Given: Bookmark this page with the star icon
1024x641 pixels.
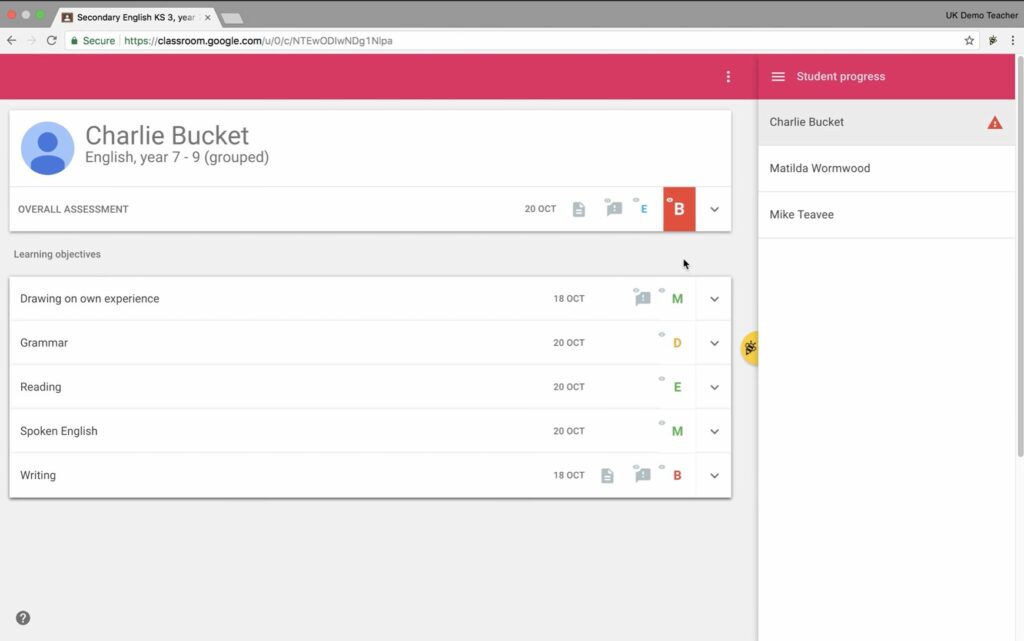Looking at the screenshot, I should coord(969,40).
